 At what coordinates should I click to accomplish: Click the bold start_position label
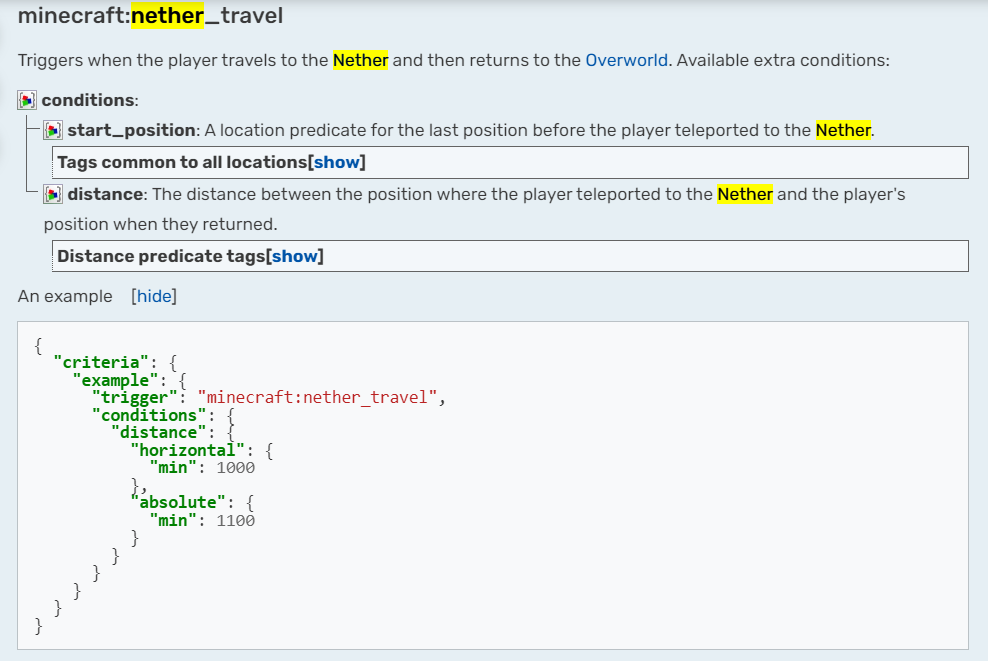131,130
